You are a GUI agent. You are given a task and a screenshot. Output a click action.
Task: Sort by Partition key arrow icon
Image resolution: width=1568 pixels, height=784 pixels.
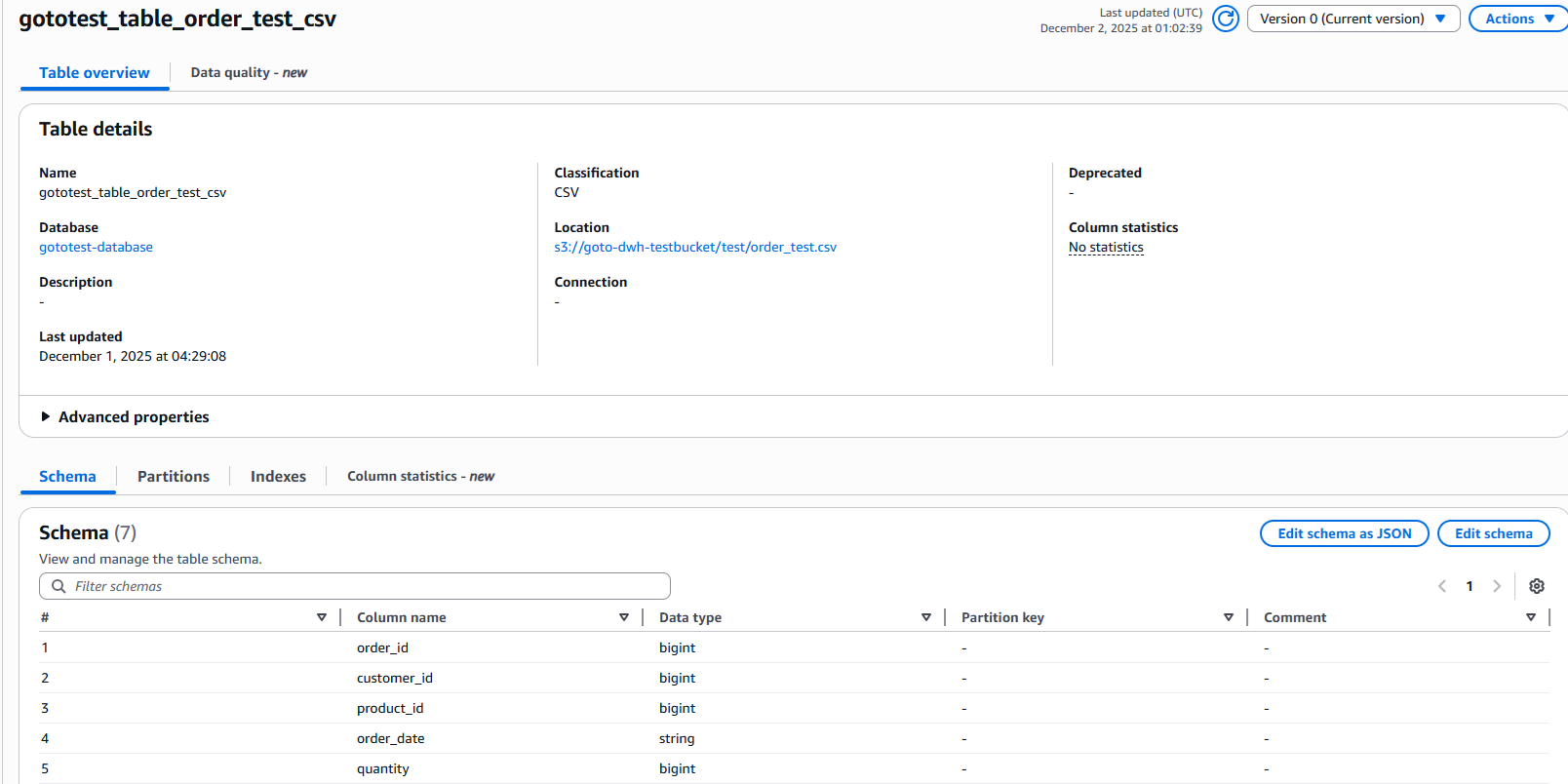tap(1229, 617)
